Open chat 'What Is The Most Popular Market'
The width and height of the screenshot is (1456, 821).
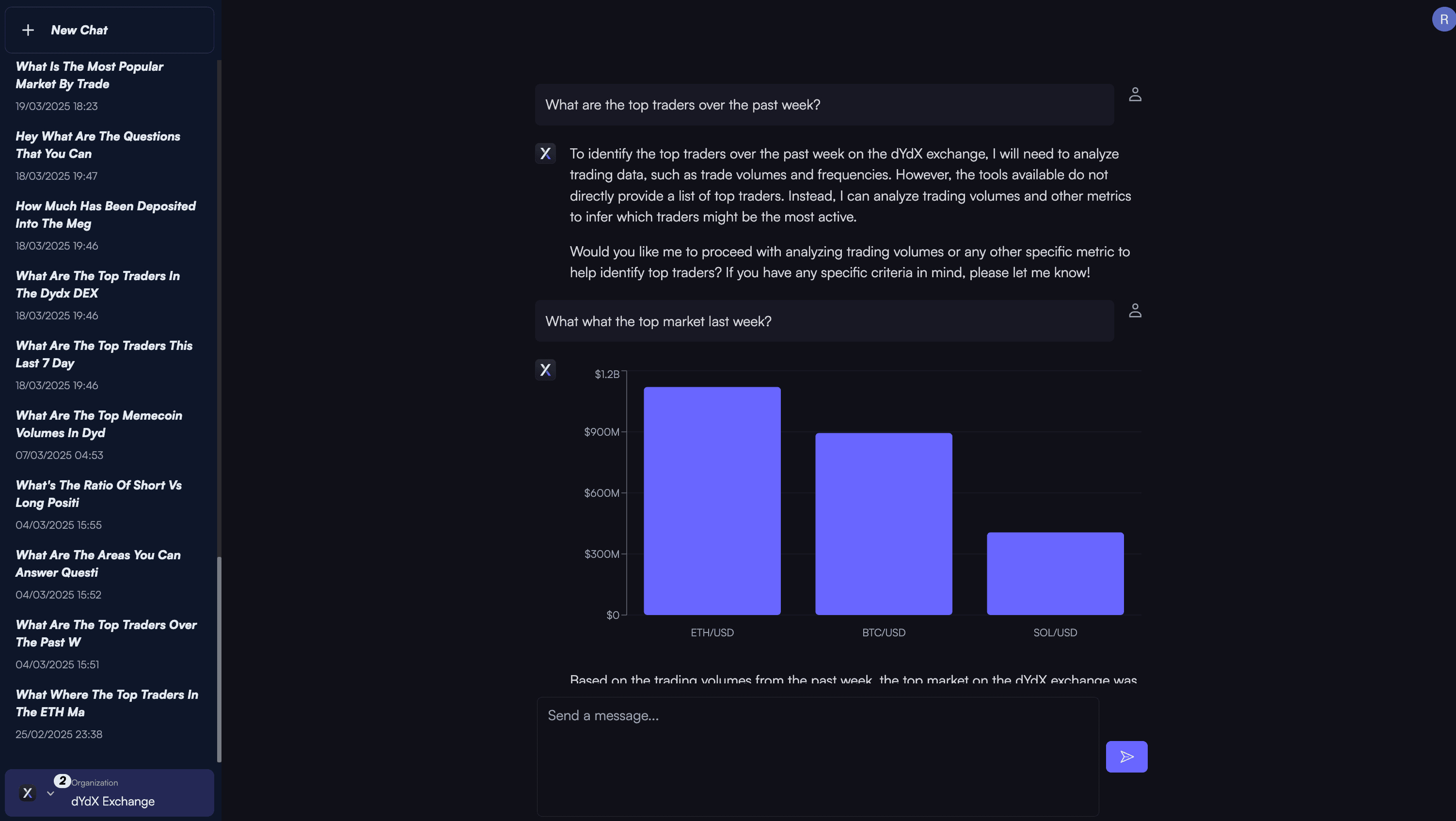tap(89, 75)
